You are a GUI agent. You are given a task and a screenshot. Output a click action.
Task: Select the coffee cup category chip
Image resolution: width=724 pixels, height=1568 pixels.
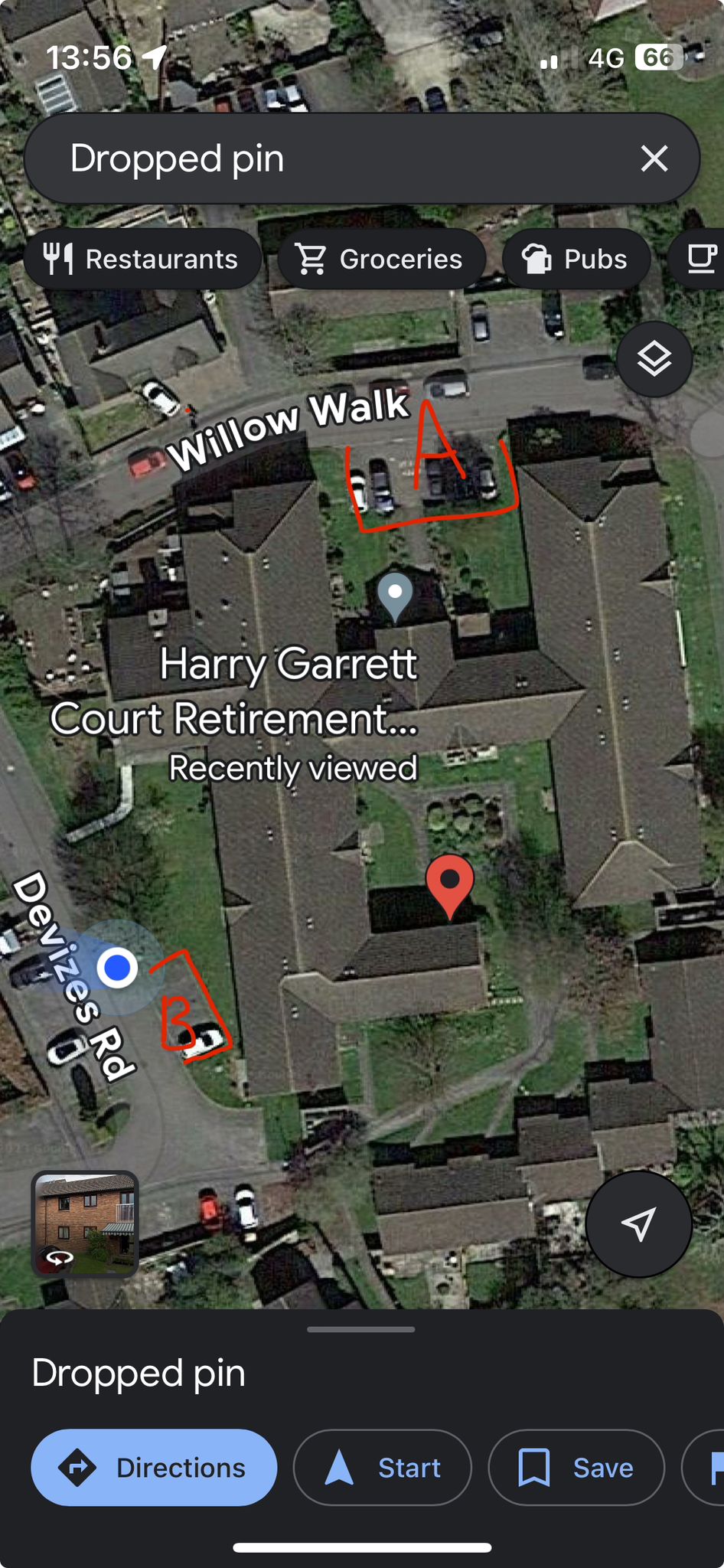click(x=698, y=259)
